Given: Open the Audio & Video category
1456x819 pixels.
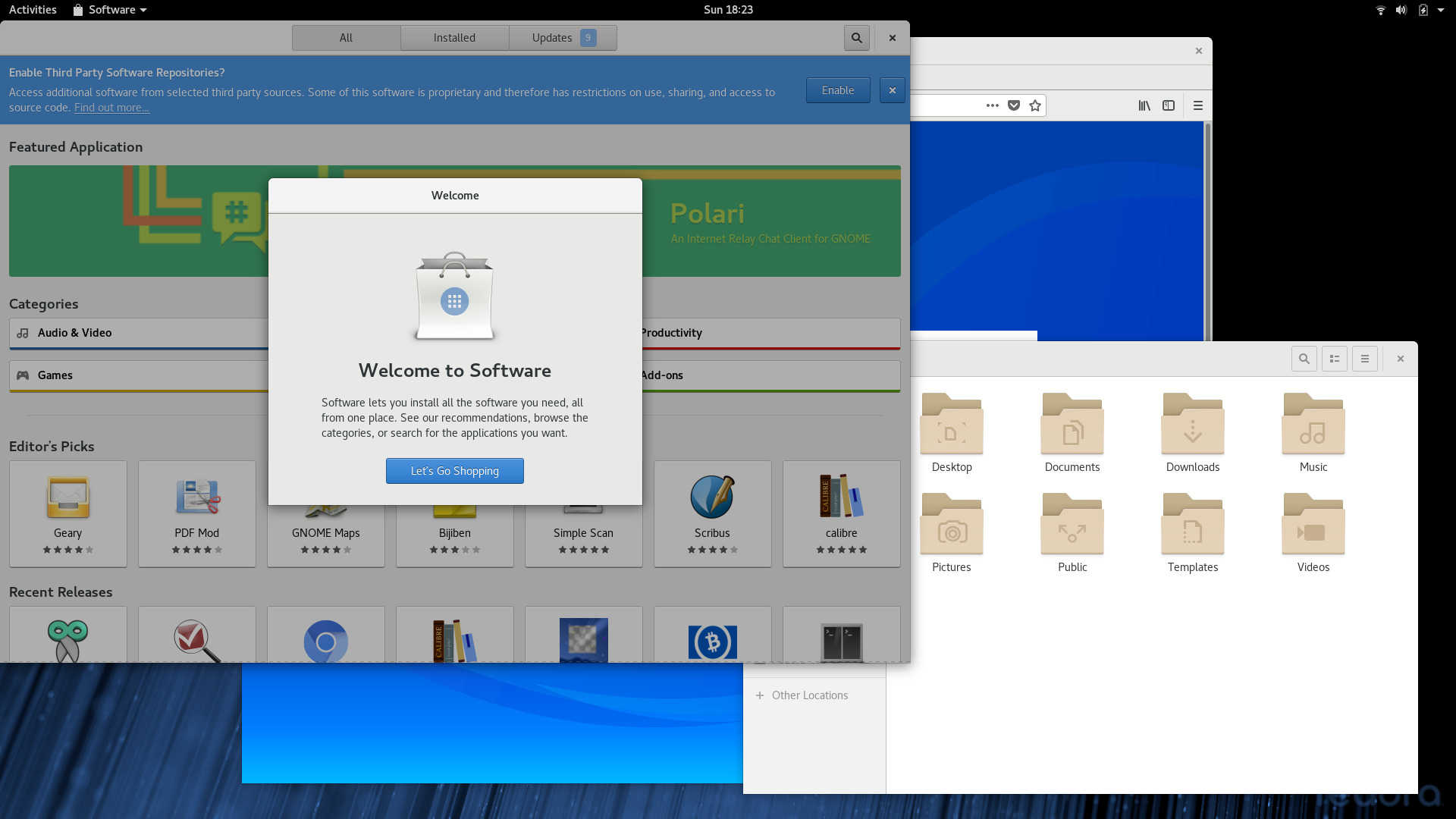Looking at the screenshot, I should pyautogui.click(x=139, y=334).
